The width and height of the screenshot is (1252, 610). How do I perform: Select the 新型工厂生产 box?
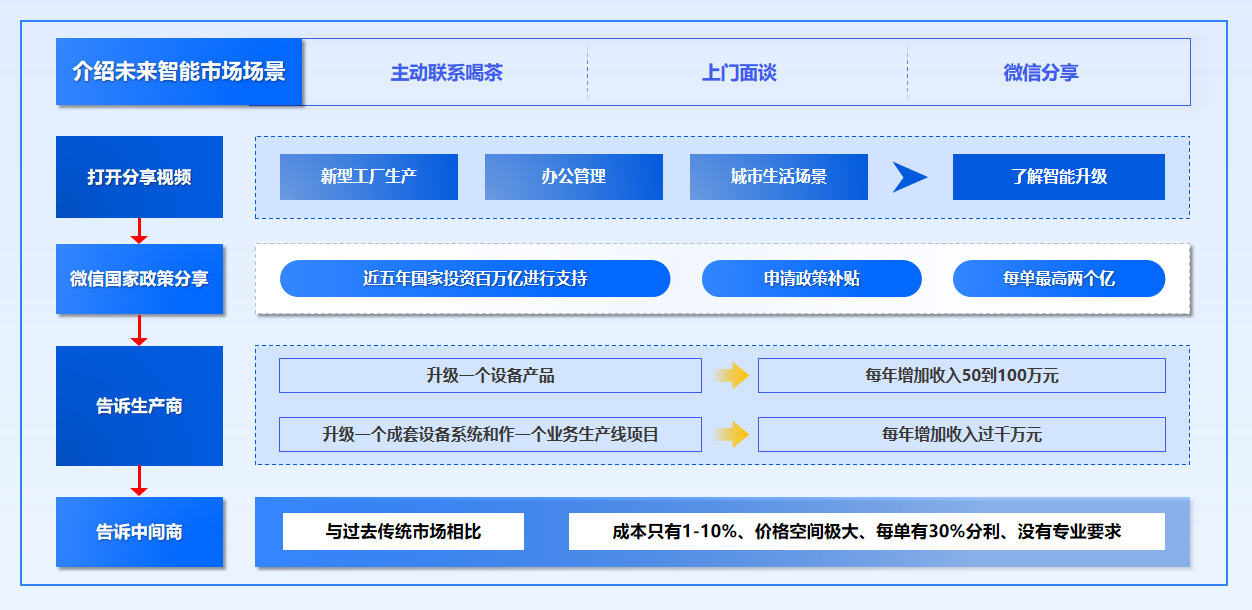click(368, 177)
